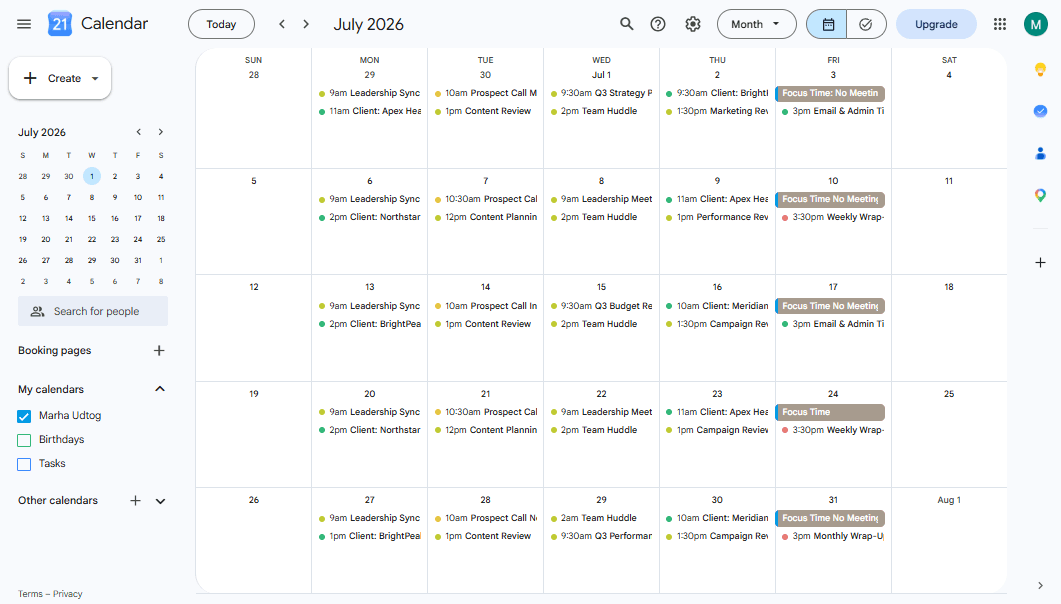The width and height of the screenshot is (1061, 604).
Task: Switch to Calendar view toggle
Action: click(827, 24)
